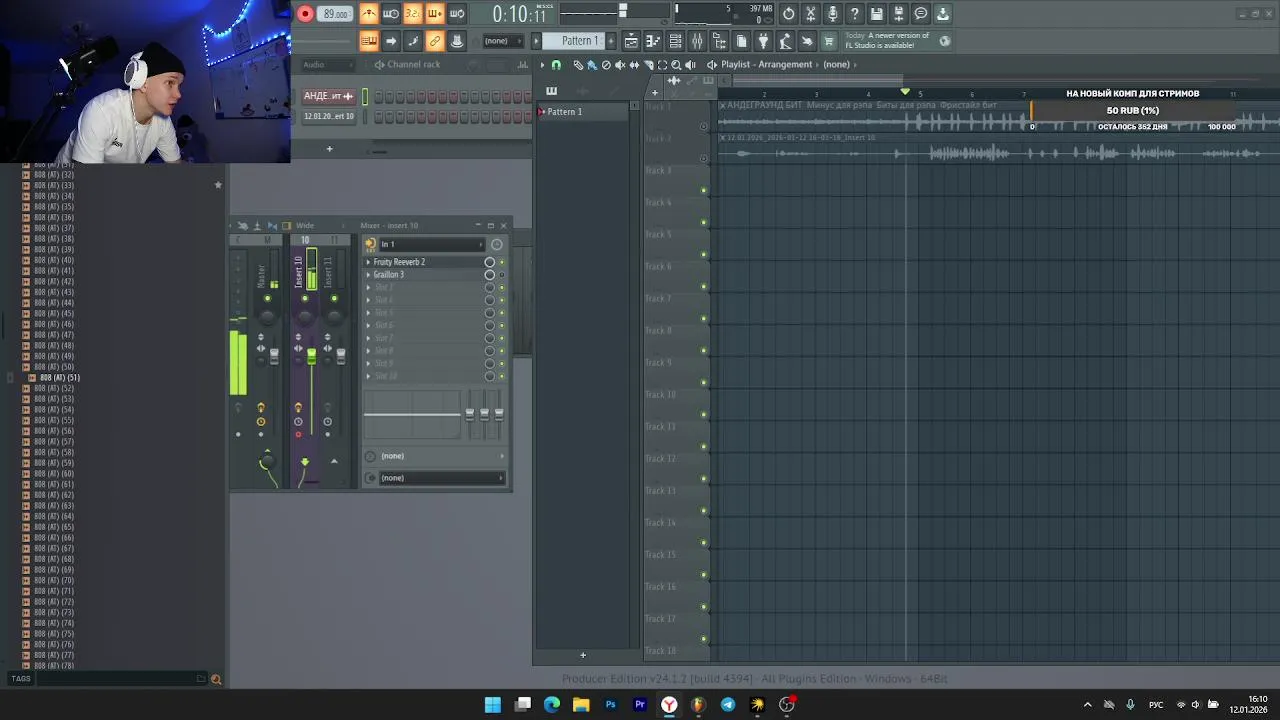Open browser view icon in toolbar
Screen dimensions: 1280x720
pos(720,41)
